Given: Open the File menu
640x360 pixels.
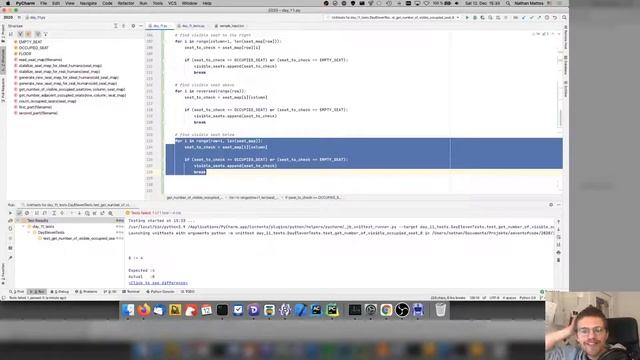Looking at the screenshot, I should pos(43,3).
